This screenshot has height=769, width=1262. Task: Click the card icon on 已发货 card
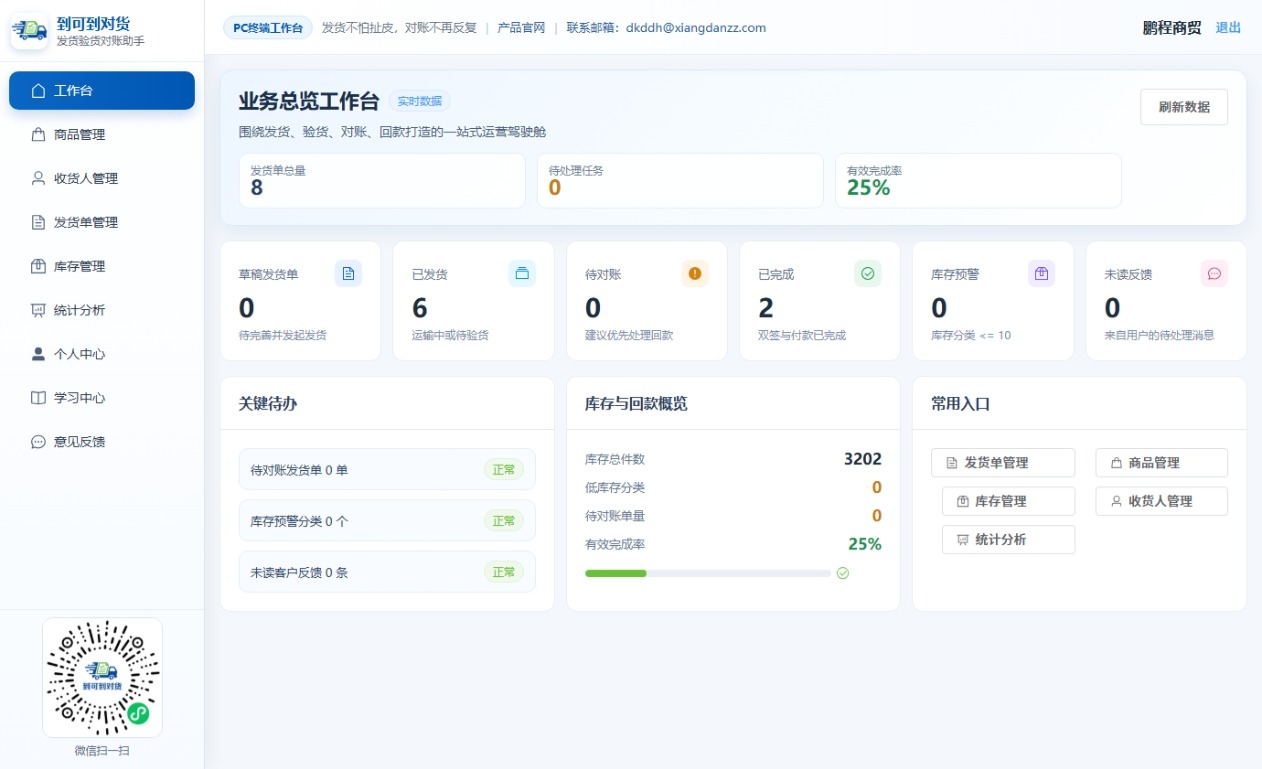click(x=522, y=274)
